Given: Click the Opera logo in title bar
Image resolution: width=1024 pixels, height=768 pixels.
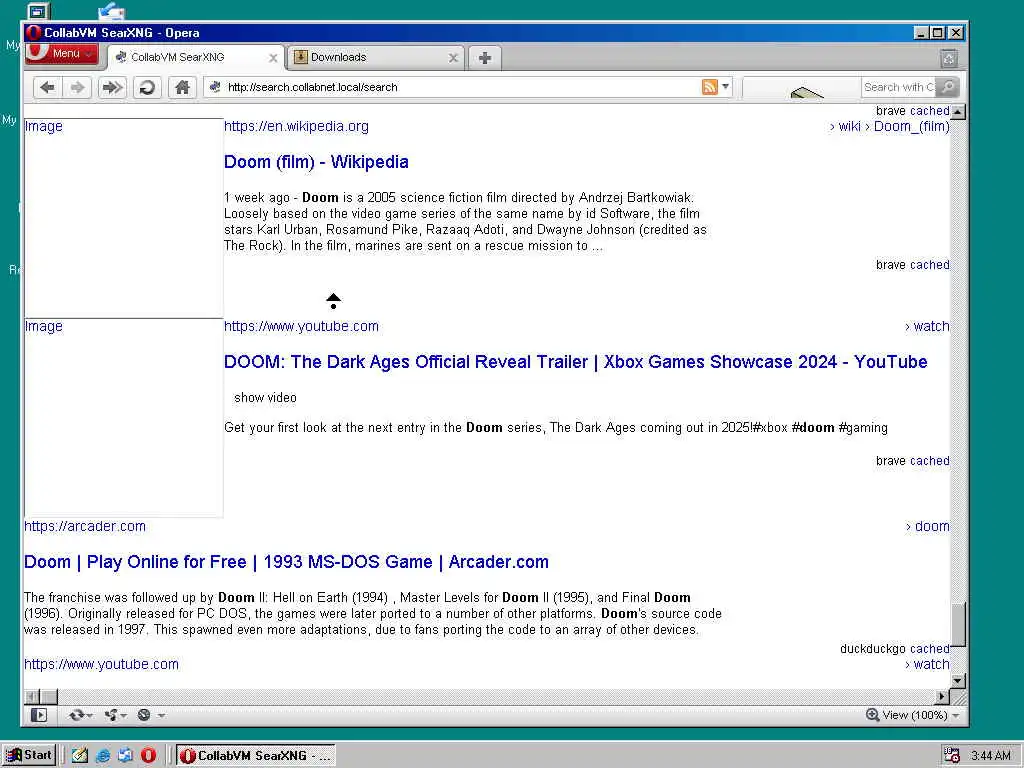Looking at the screenshot, I should 34,33.
